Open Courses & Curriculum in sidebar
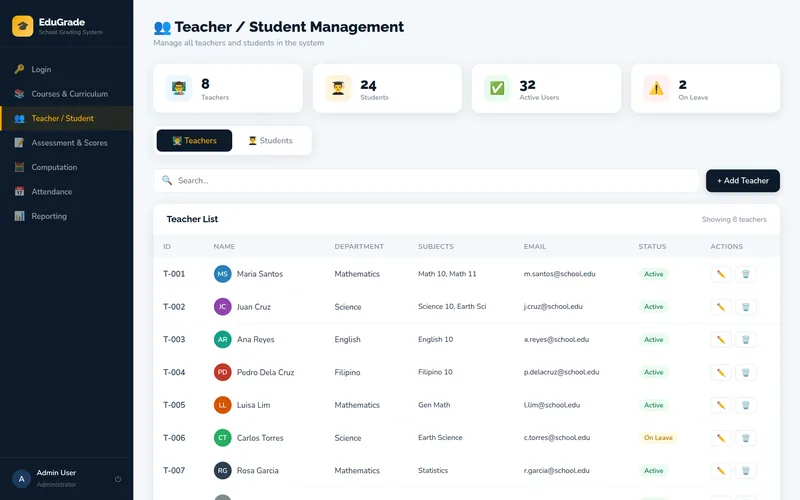This screenshot has height=500, width=800. point(66,93)
